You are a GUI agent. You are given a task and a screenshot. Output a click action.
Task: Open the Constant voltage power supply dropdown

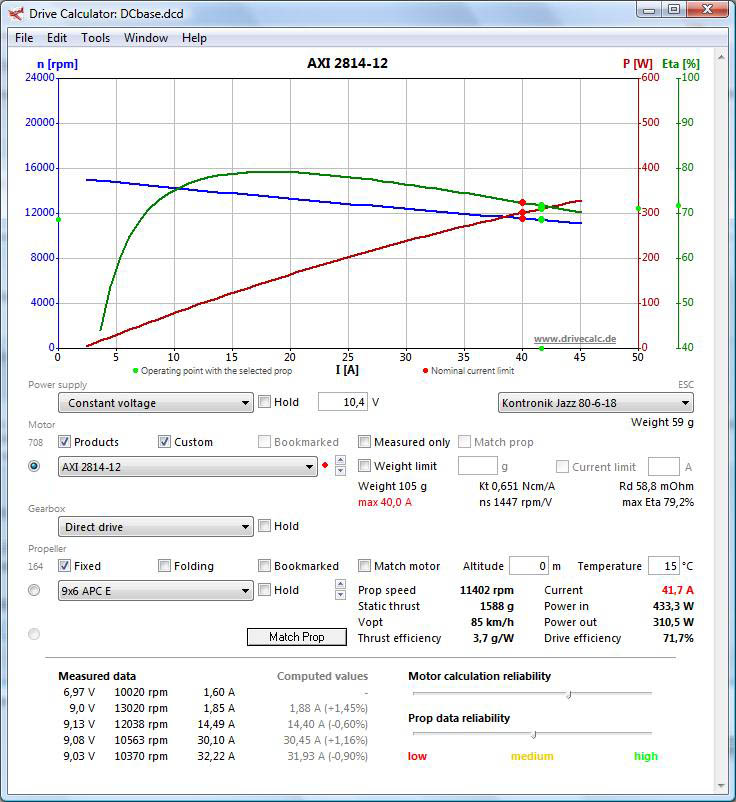pos(155,403)
